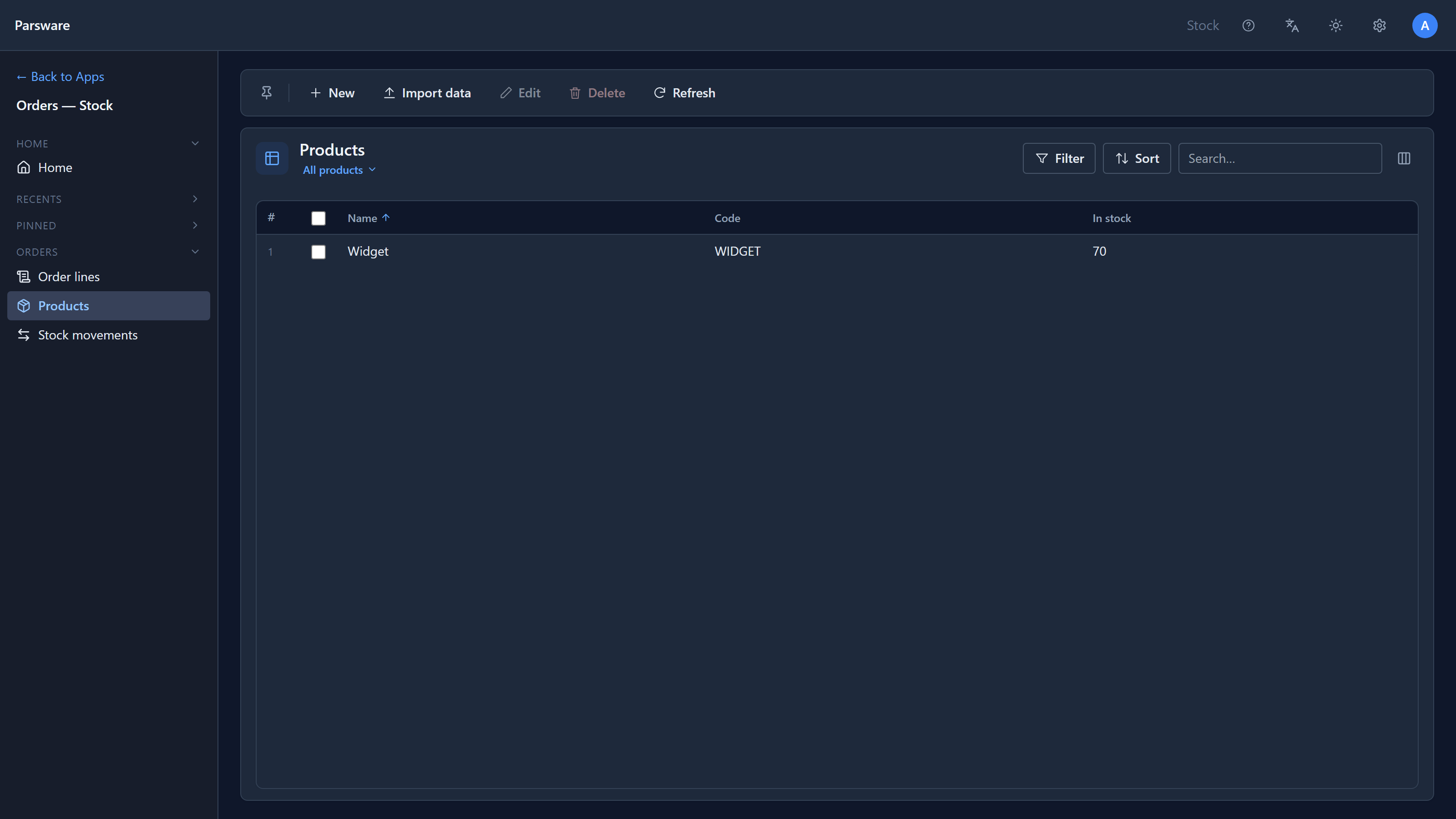Click the WIDGET code cell

click(738, 252)
